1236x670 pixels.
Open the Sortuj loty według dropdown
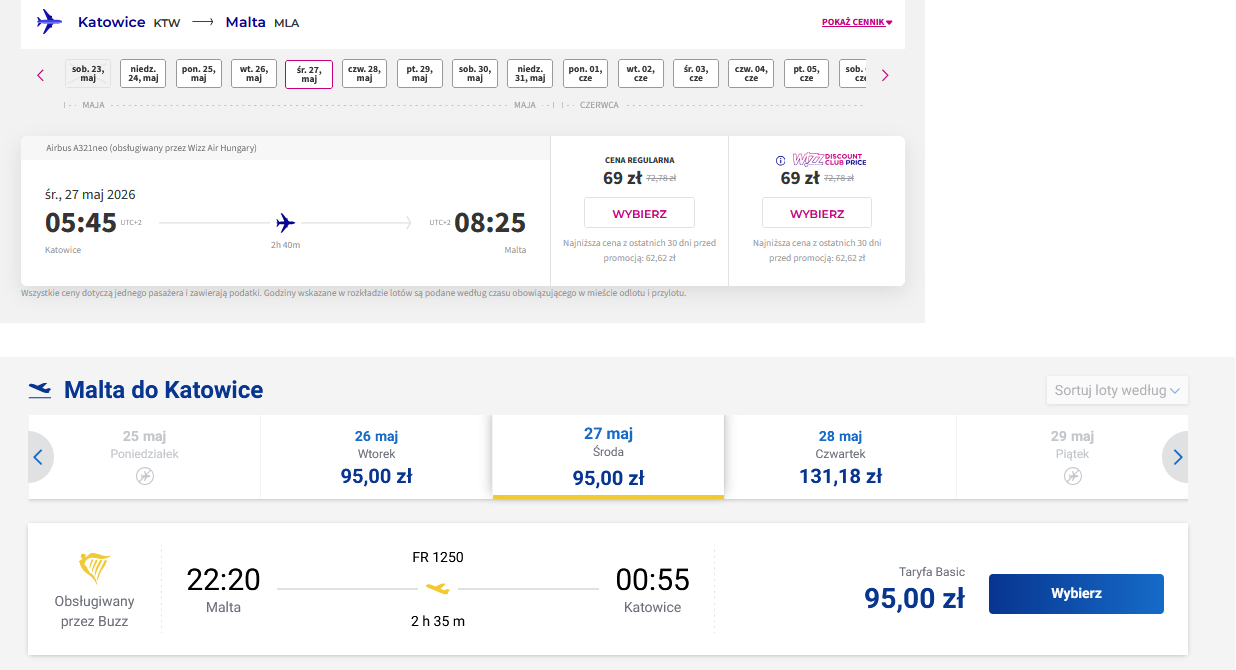point(1117,390)
